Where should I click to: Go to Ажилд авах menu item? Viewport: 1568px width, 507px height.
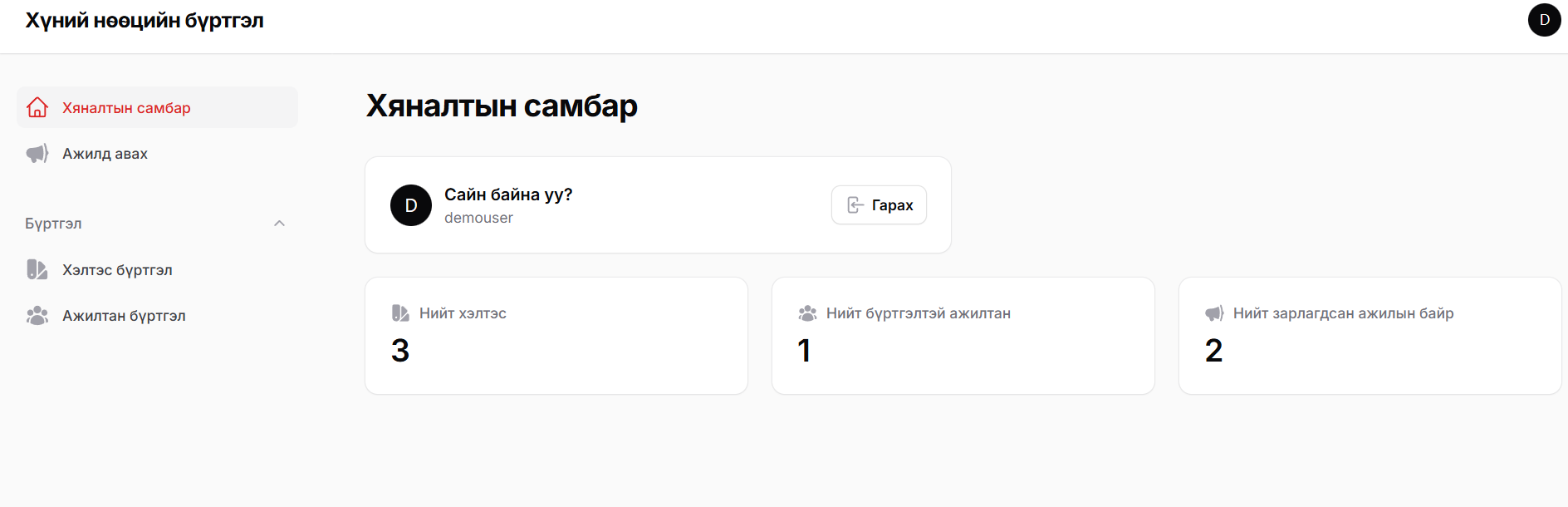click(x=105, y=154)
